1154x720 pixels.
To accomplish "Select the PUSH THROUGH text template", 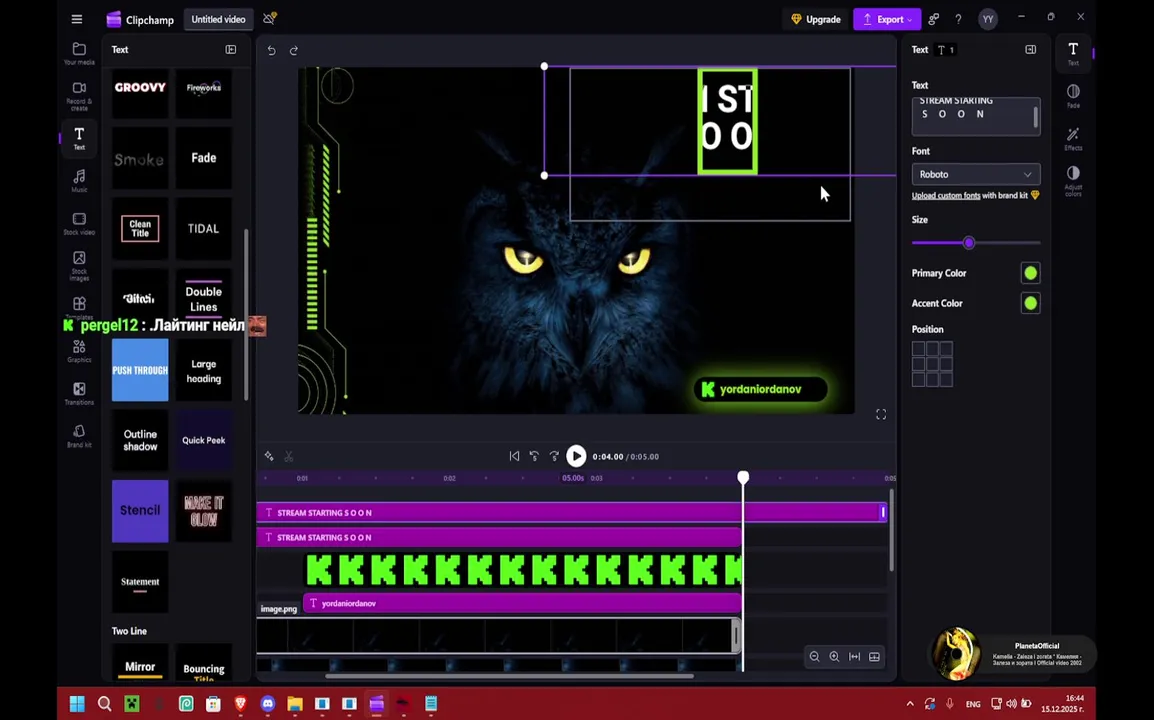I will 140,370.
